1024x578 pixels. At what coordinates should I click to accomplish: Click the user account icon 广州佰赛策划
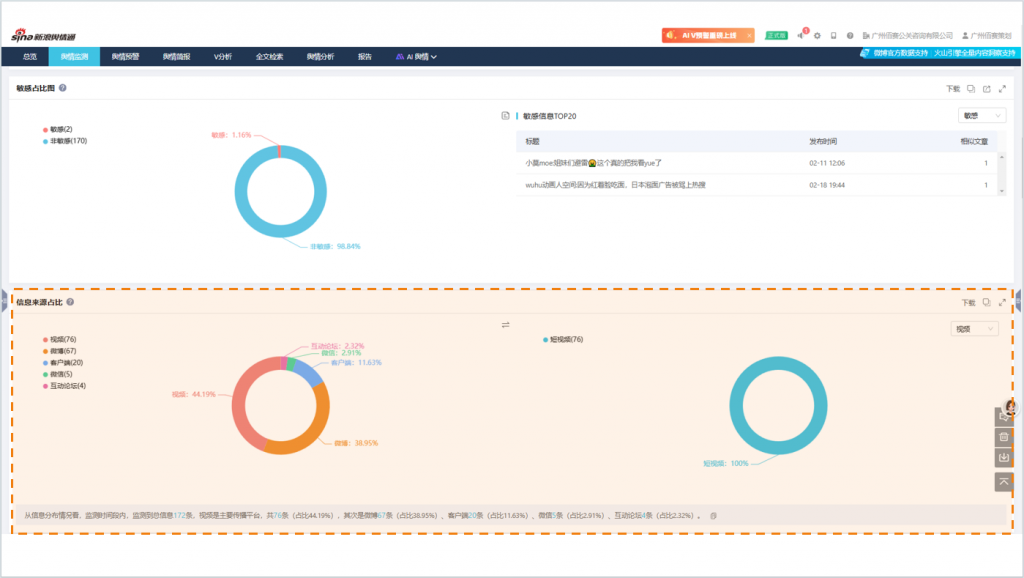pos(965,35)
